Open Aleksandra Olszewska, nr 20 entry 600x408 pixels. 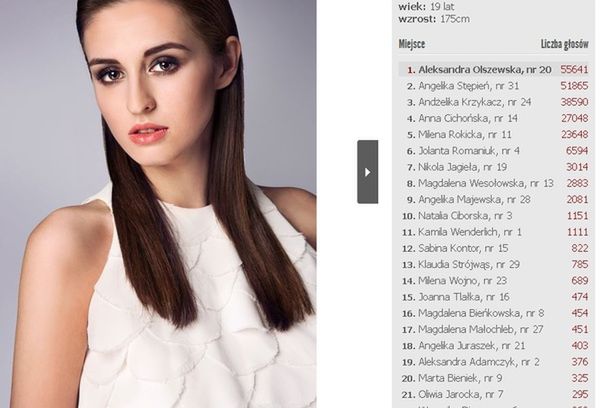(485, 70)
